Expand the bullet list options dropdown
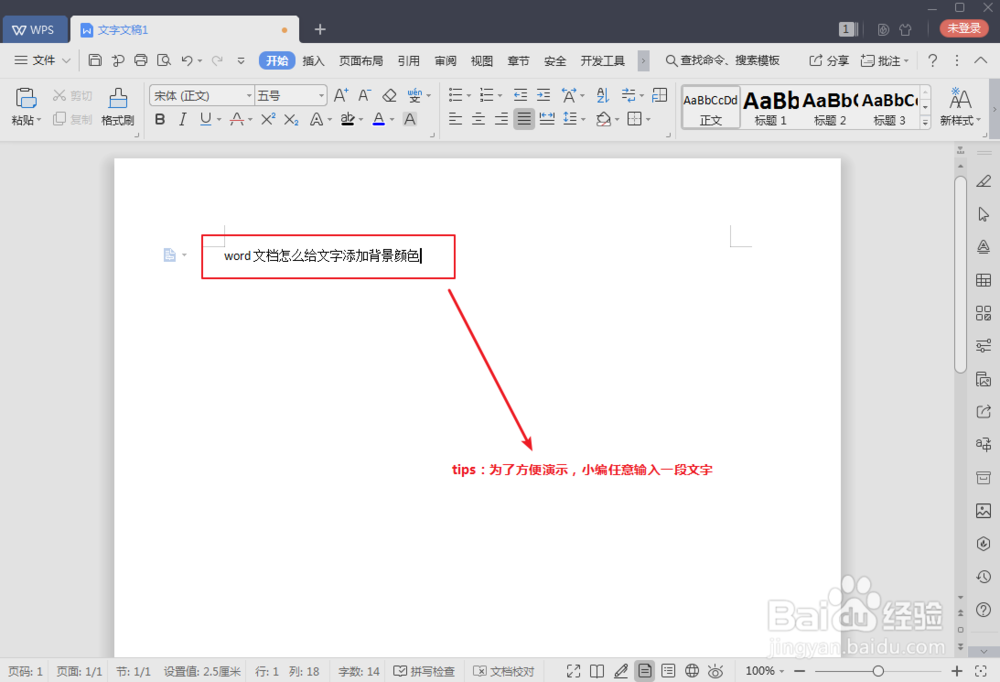 [469, 94]
